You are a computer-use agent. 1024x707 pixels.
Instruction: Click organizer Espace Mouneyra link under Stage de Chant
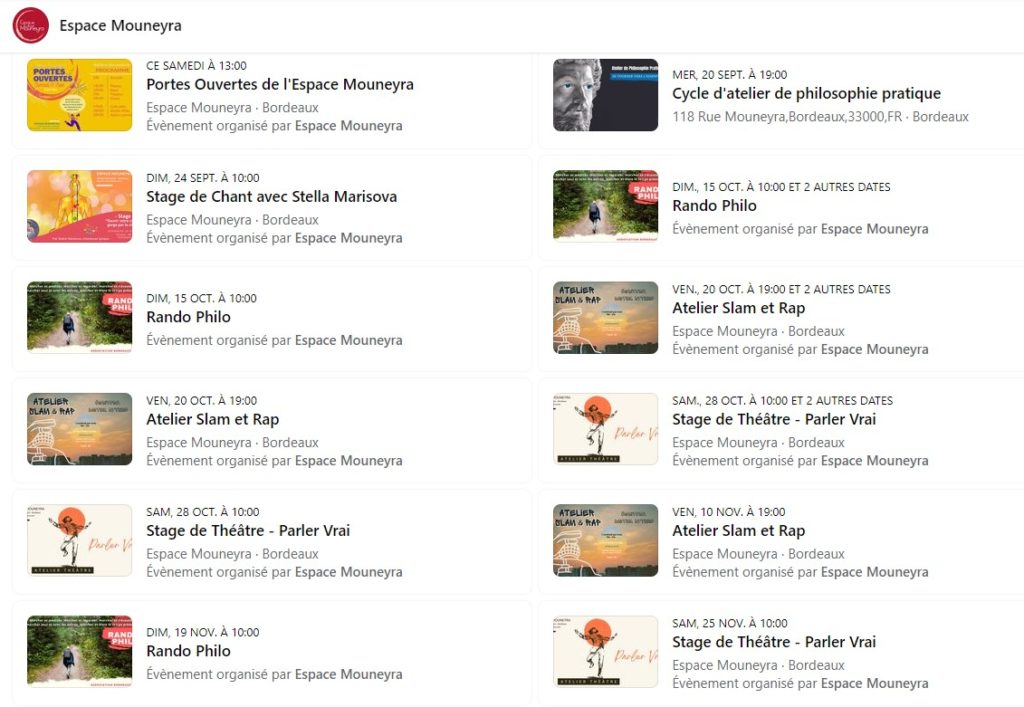pyautogui.click(x=349, y=238)
